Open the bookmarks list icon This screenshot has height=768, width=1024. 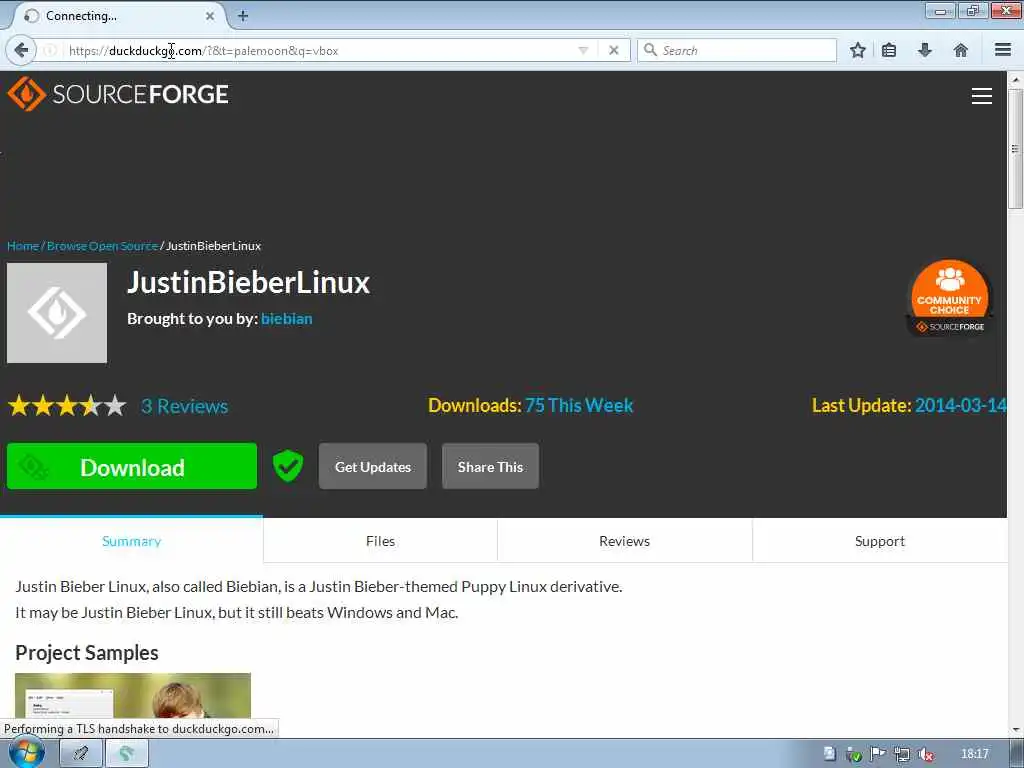tap(889, 50)
